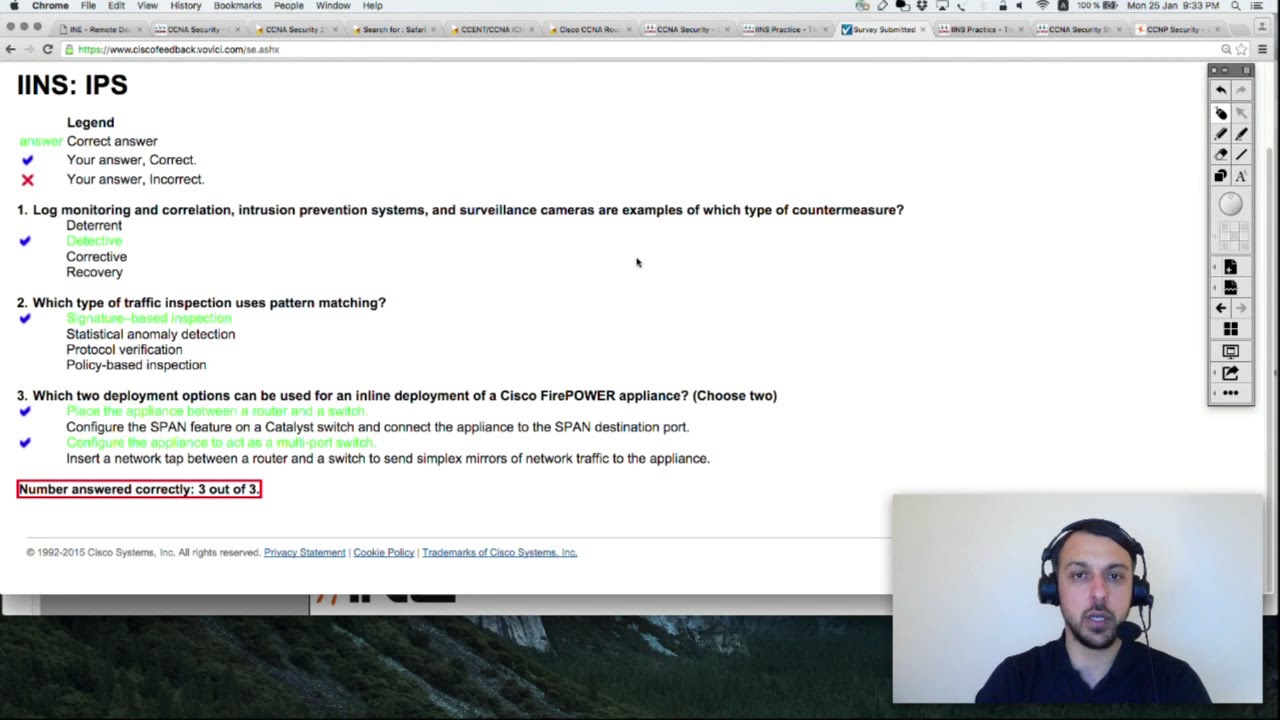Switch to the Cisco CCNA Routing tab
The height and width of the screenshot is (720, 1280).
(x=589, y=29)
